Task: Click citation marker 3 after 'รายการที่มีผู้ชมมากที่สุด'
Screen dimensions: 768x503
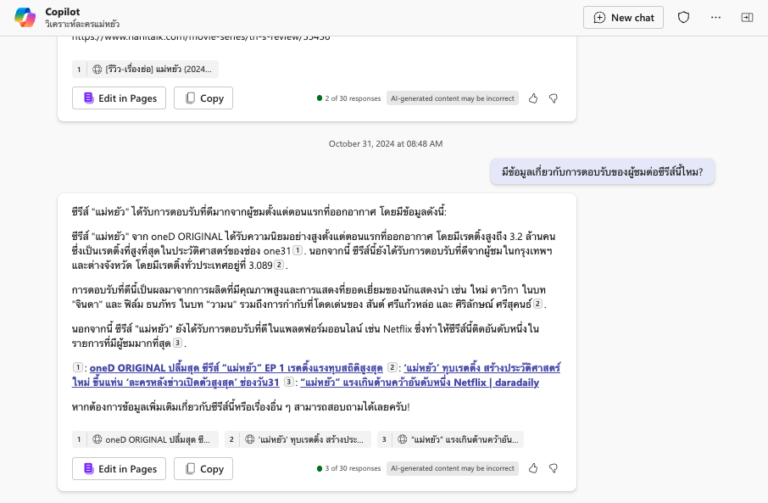Action: pyautogui.click(x=178, y=343)
